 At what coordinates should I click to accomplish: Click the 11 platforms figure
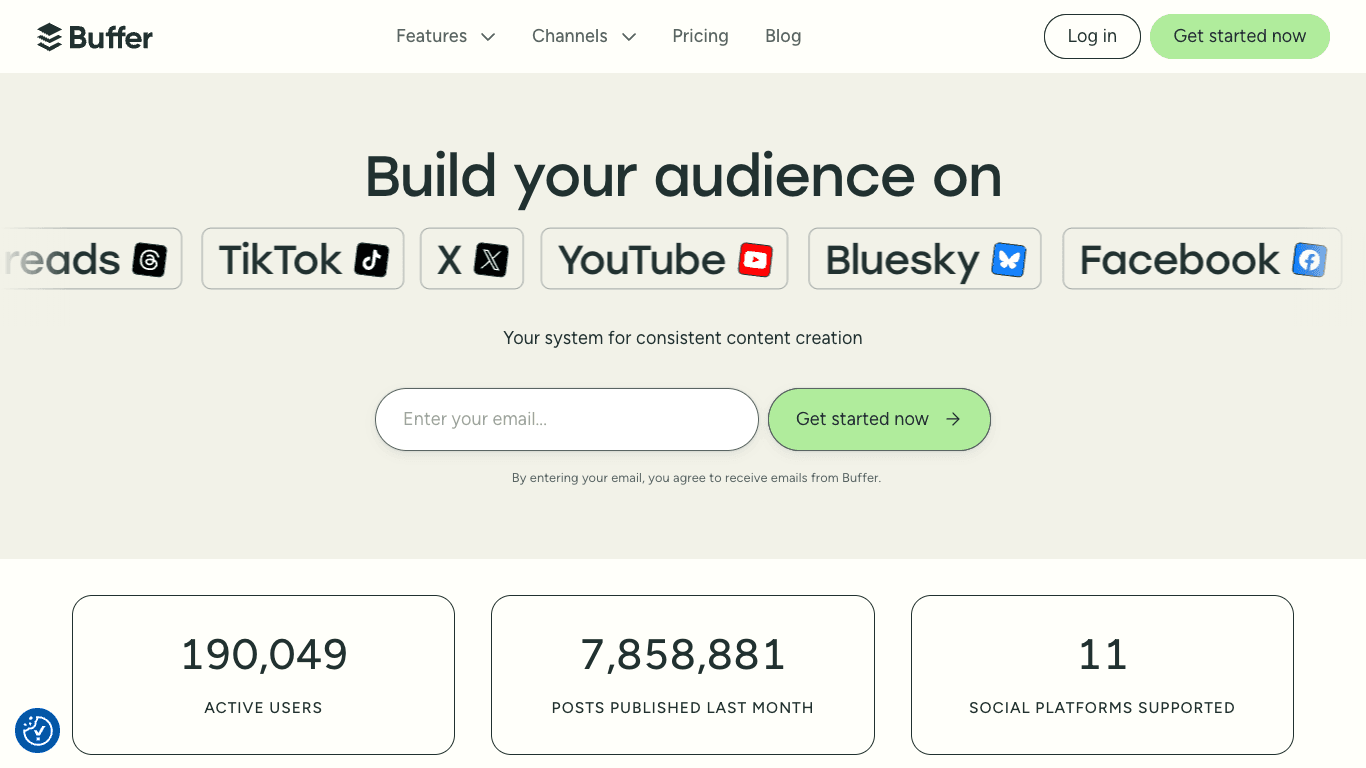click(1102, 655)
